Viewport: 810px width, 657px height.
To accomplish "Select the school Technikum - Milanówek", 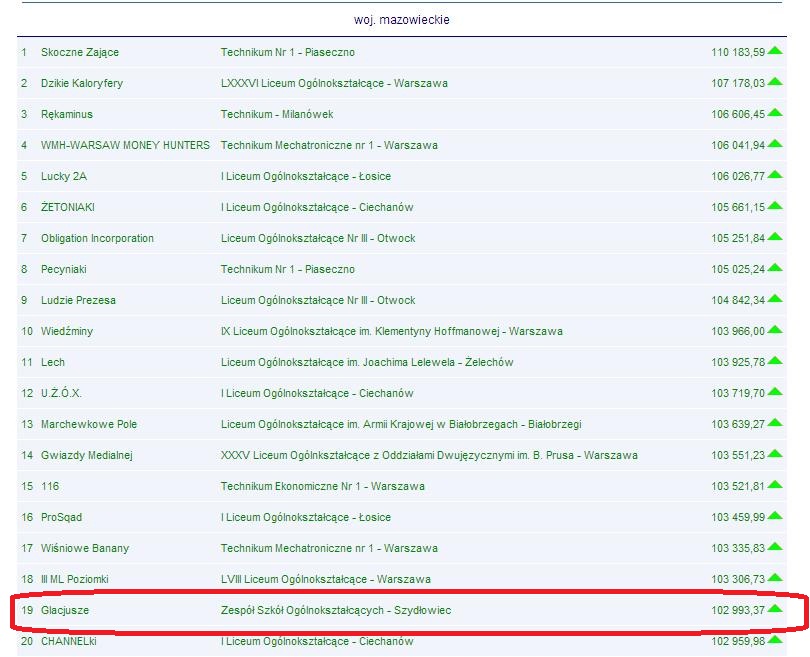I will (x=277, y=114).
